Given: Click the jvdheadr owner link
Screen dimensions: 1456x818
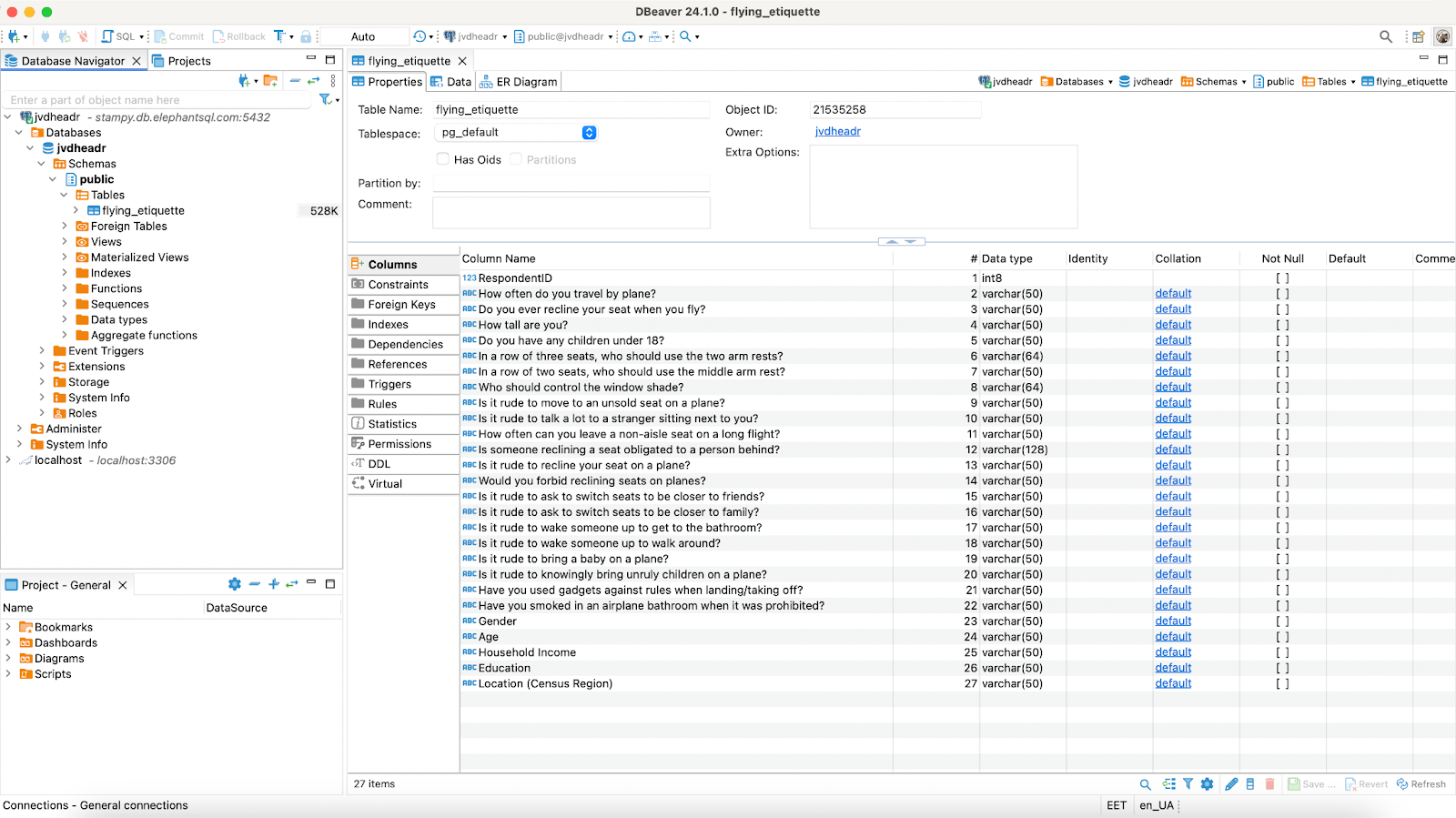Looking at the screenshot, I should 838,132.
